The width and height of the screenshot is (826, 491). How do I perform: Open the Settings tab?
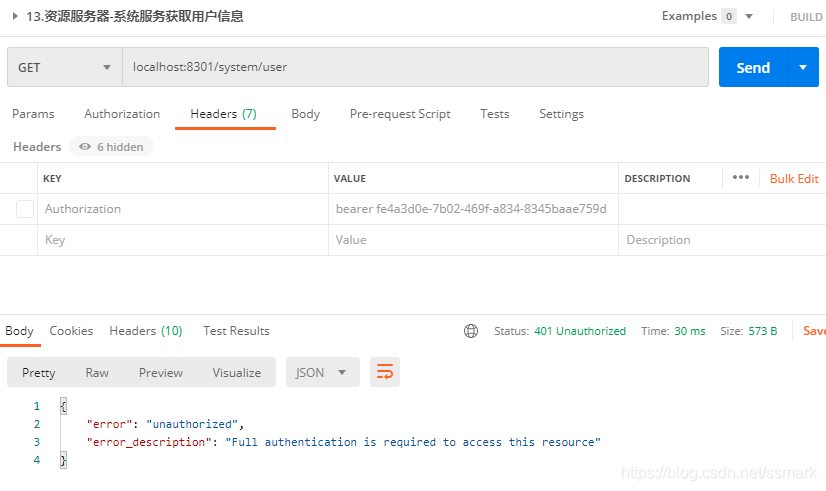561,114
